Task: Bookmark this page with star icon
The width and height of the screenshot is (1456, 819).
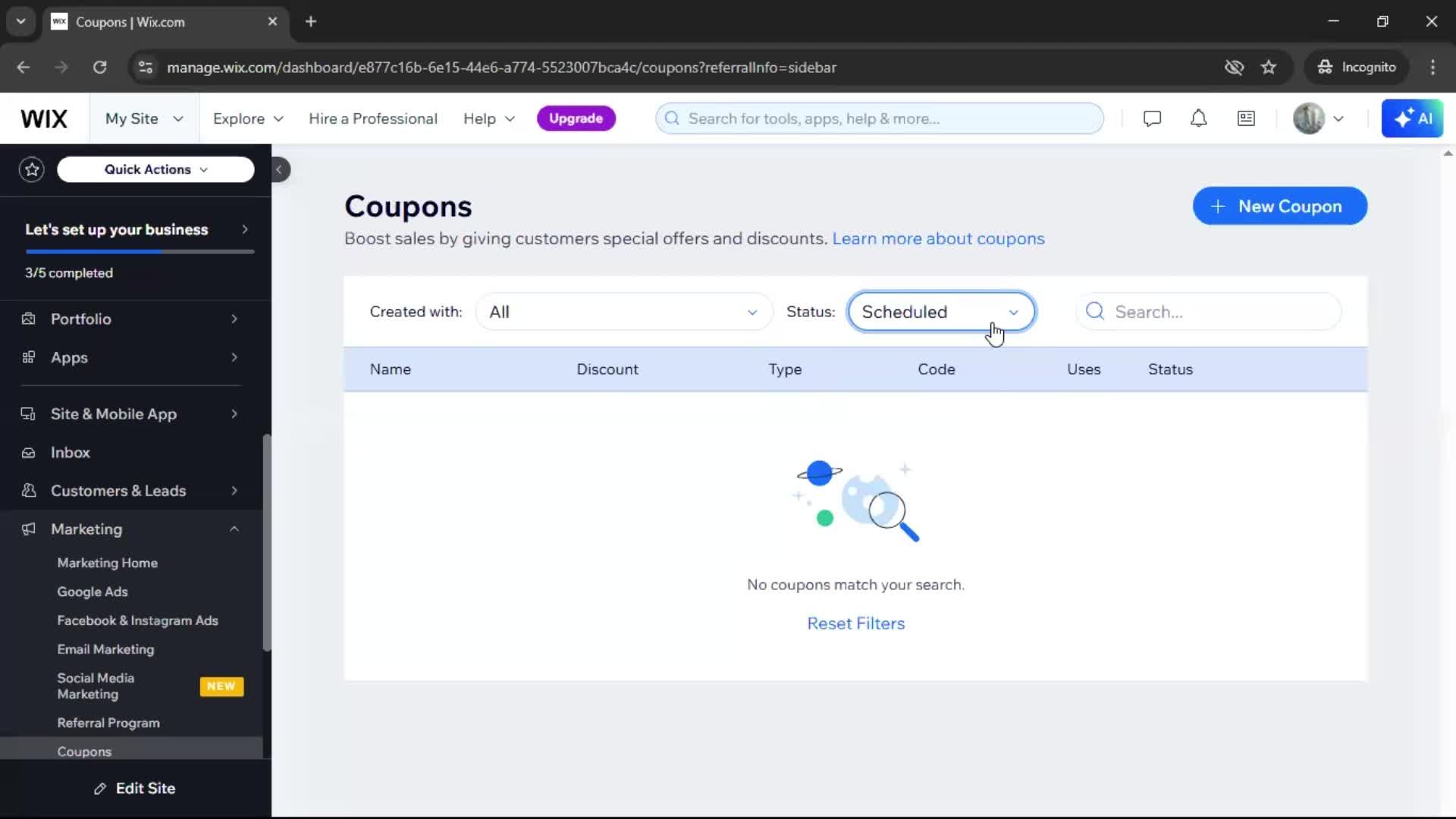Action: (x=1269, y=67)
